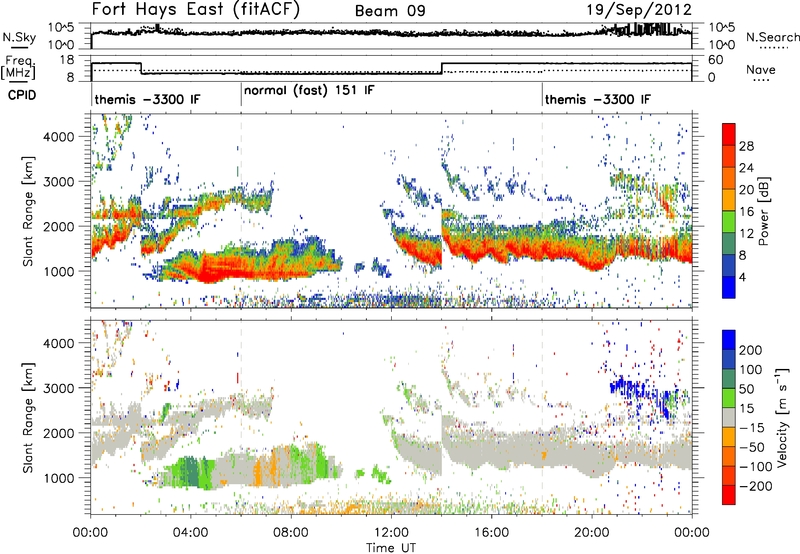Click the frequency step-up near 14:00

coord(442,68)
